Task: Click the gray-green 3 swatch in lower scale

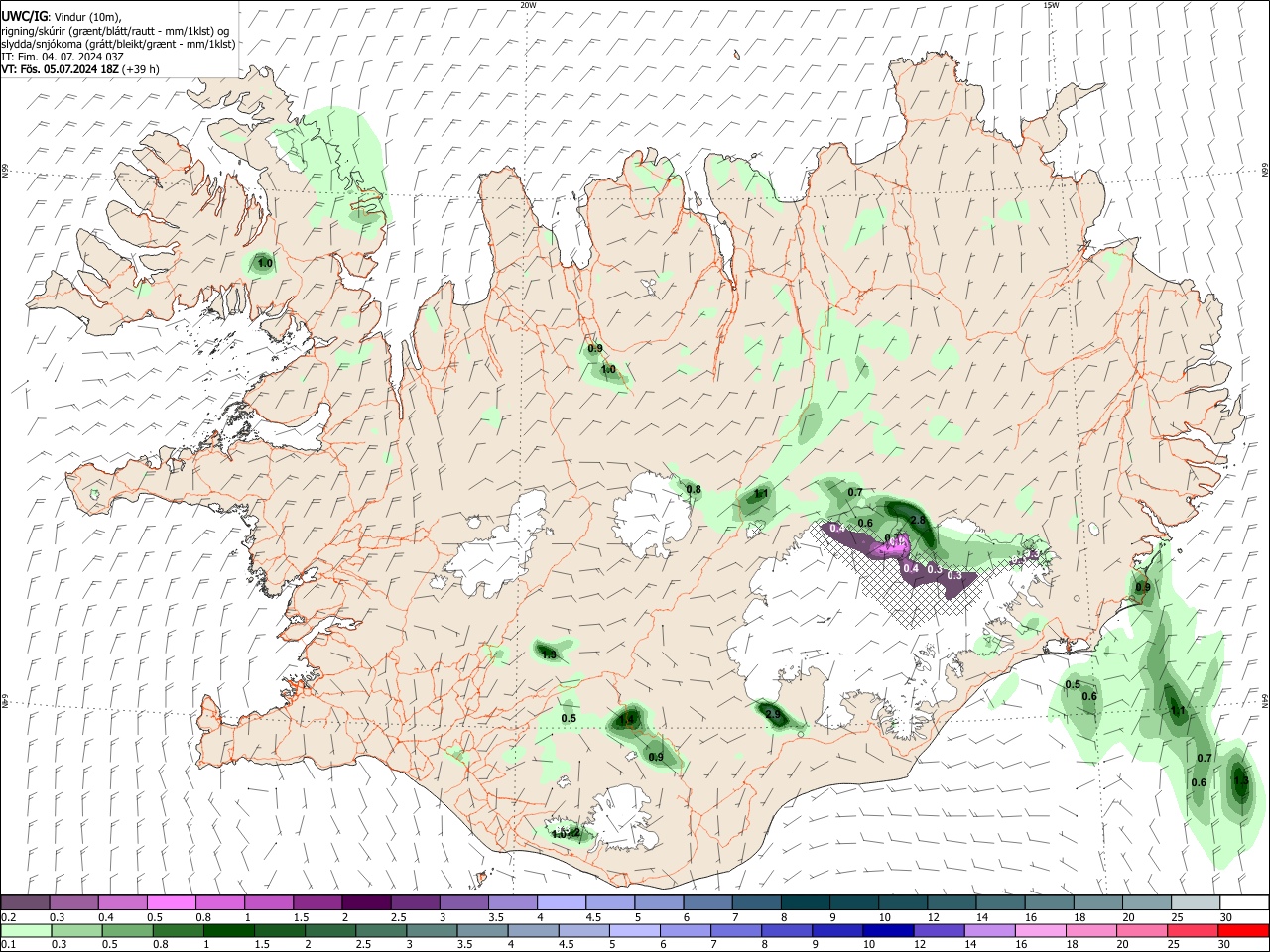Action: click(x=432, y=930)
